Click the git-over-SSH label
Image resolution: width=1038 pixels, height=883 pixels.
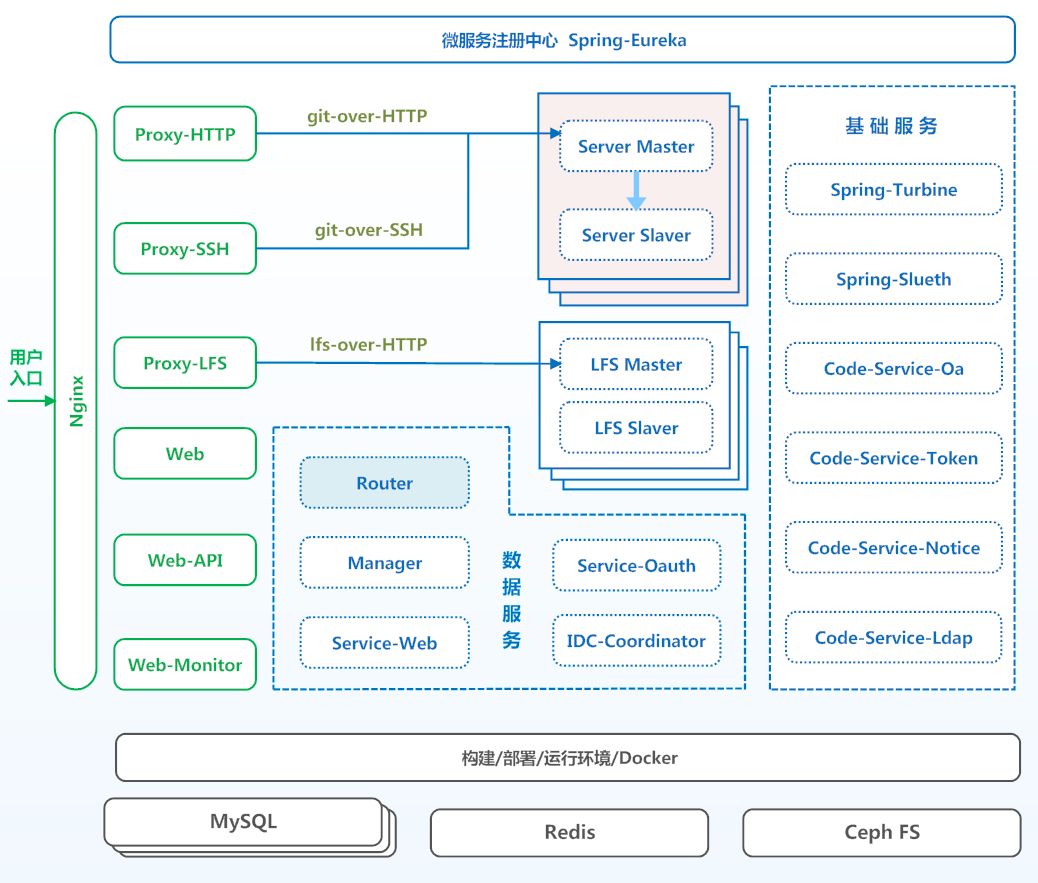pos(369,230)
